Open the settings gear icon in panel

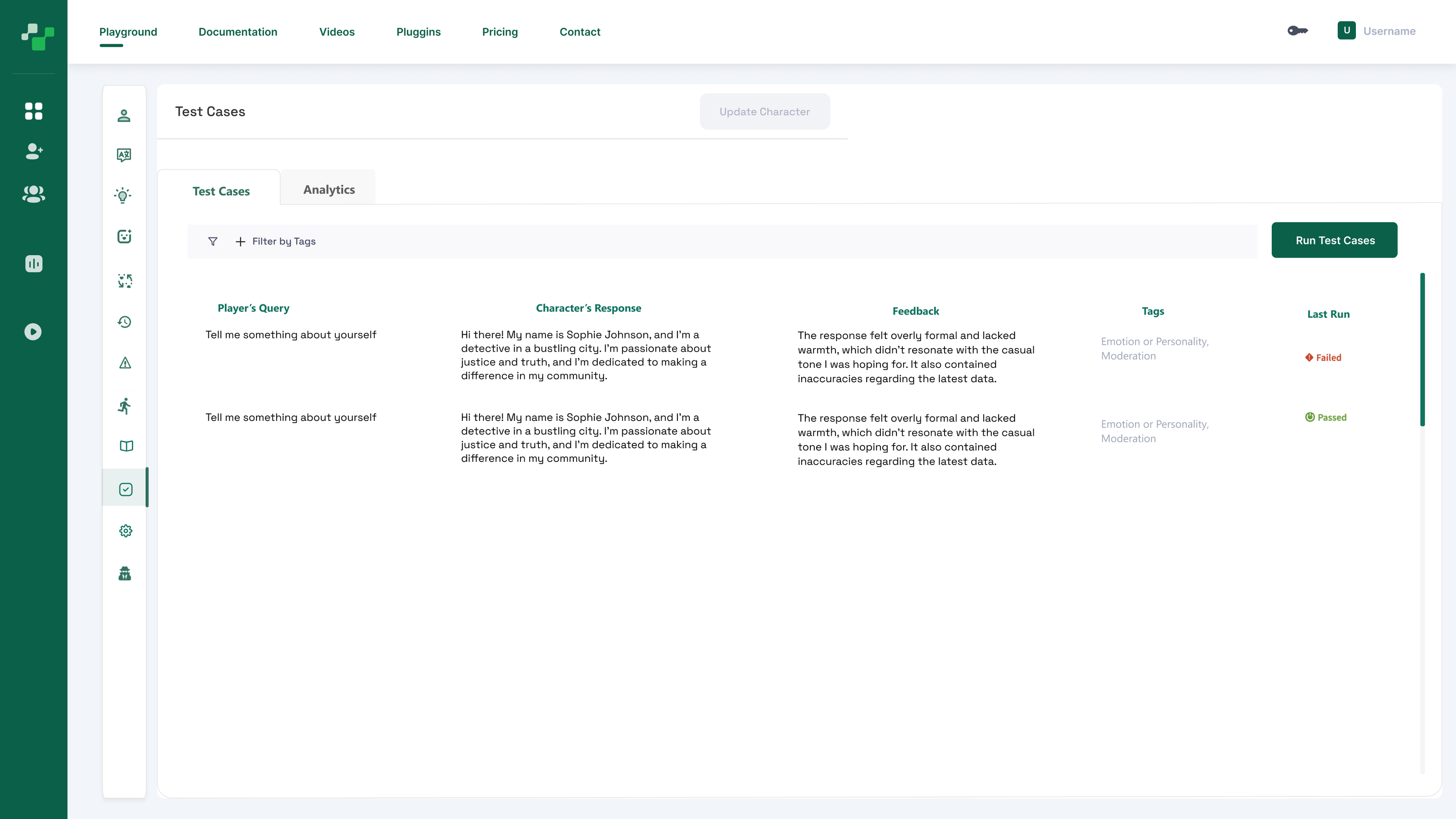[126, 531]
